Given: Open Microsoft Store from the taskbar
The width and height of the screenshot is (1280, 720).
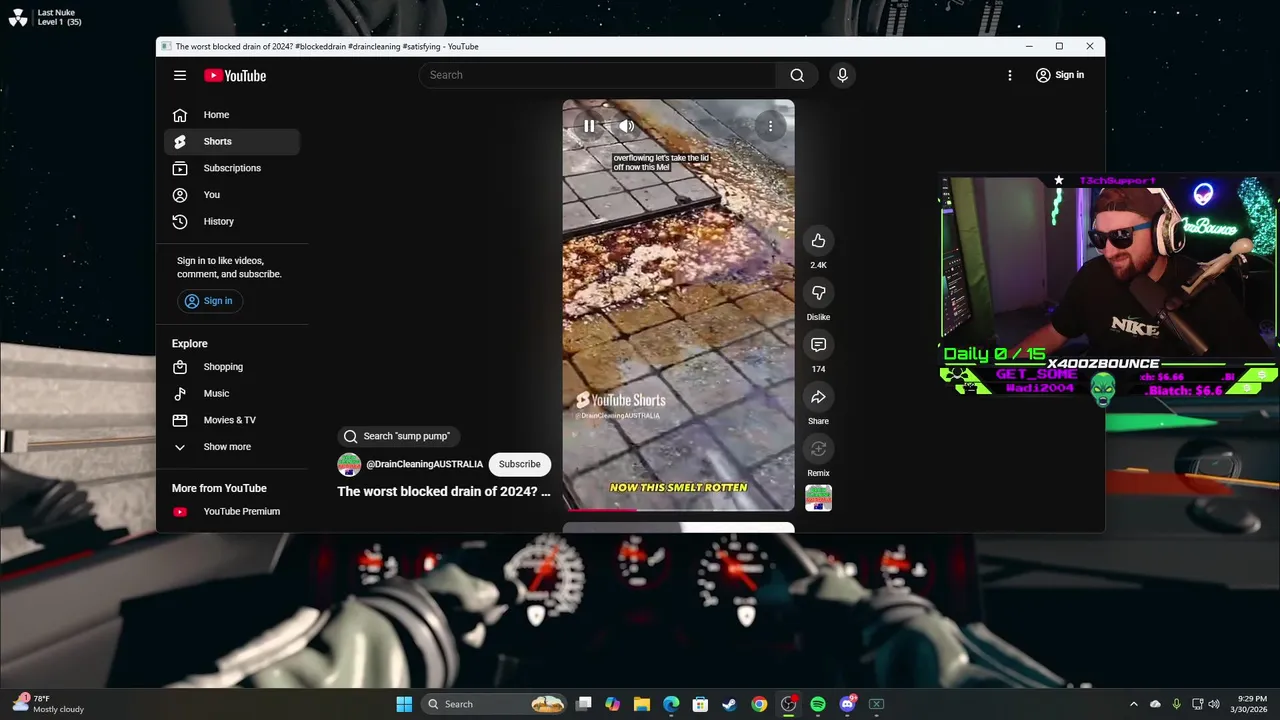Looking at the screenshot, I should click(700, 704).
